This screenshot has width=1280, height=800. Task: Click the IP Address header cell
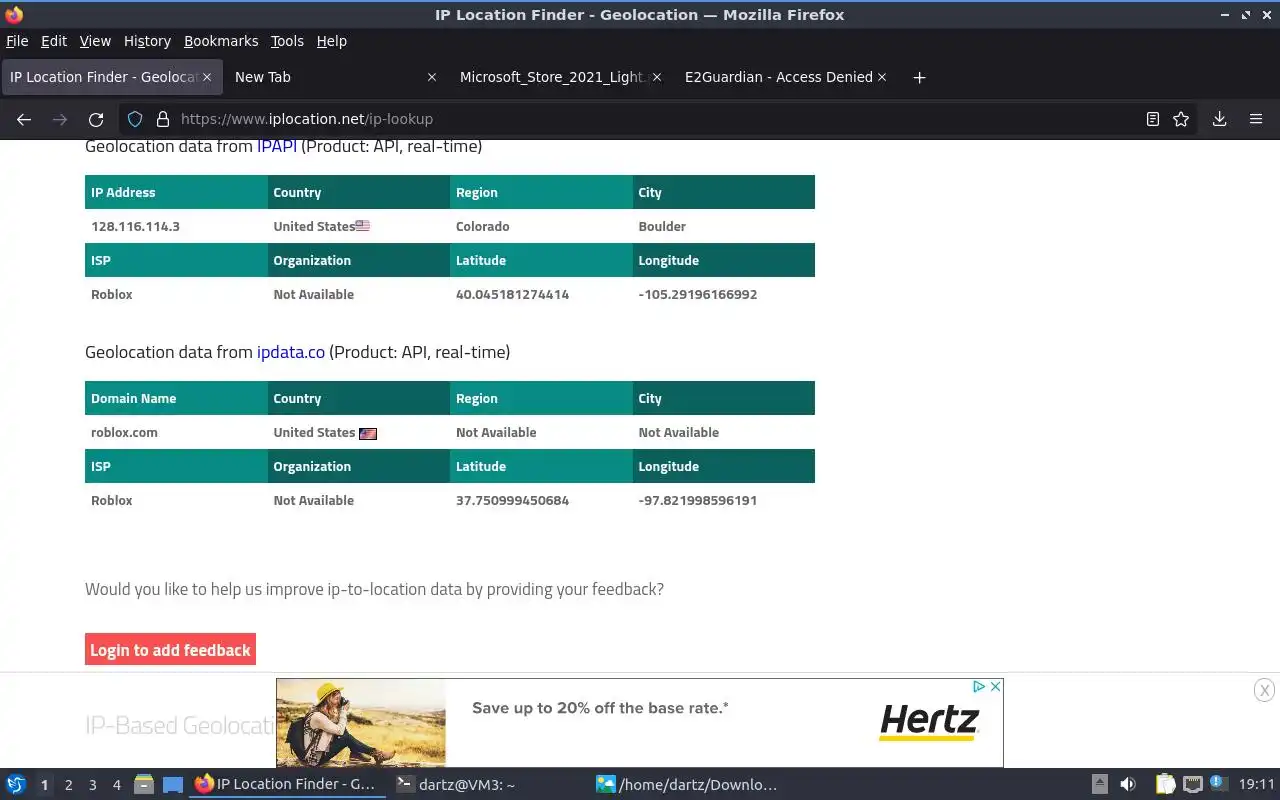click(x=176, y=192)
